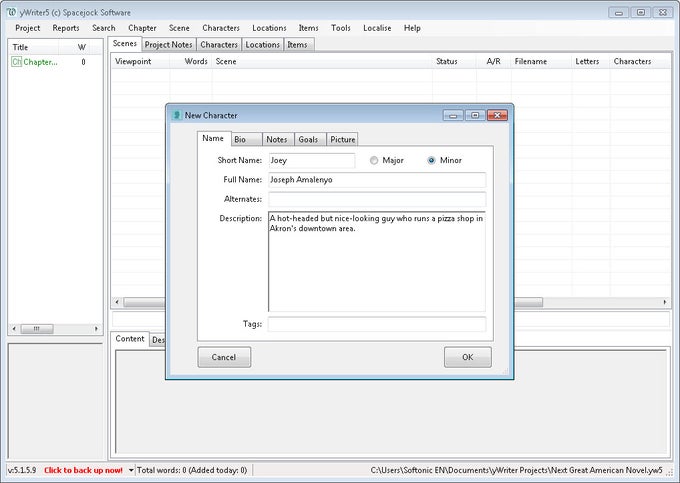This screenshot has width=680, height=483.
Task: Switch to the Bio tab in dialog
Action: click(x=246, y=139)
